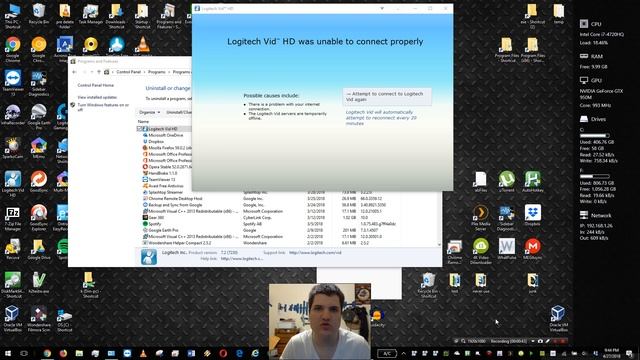Open Task Manager desktop shortcut
This screenshot has height=360, width=640.
91,14
